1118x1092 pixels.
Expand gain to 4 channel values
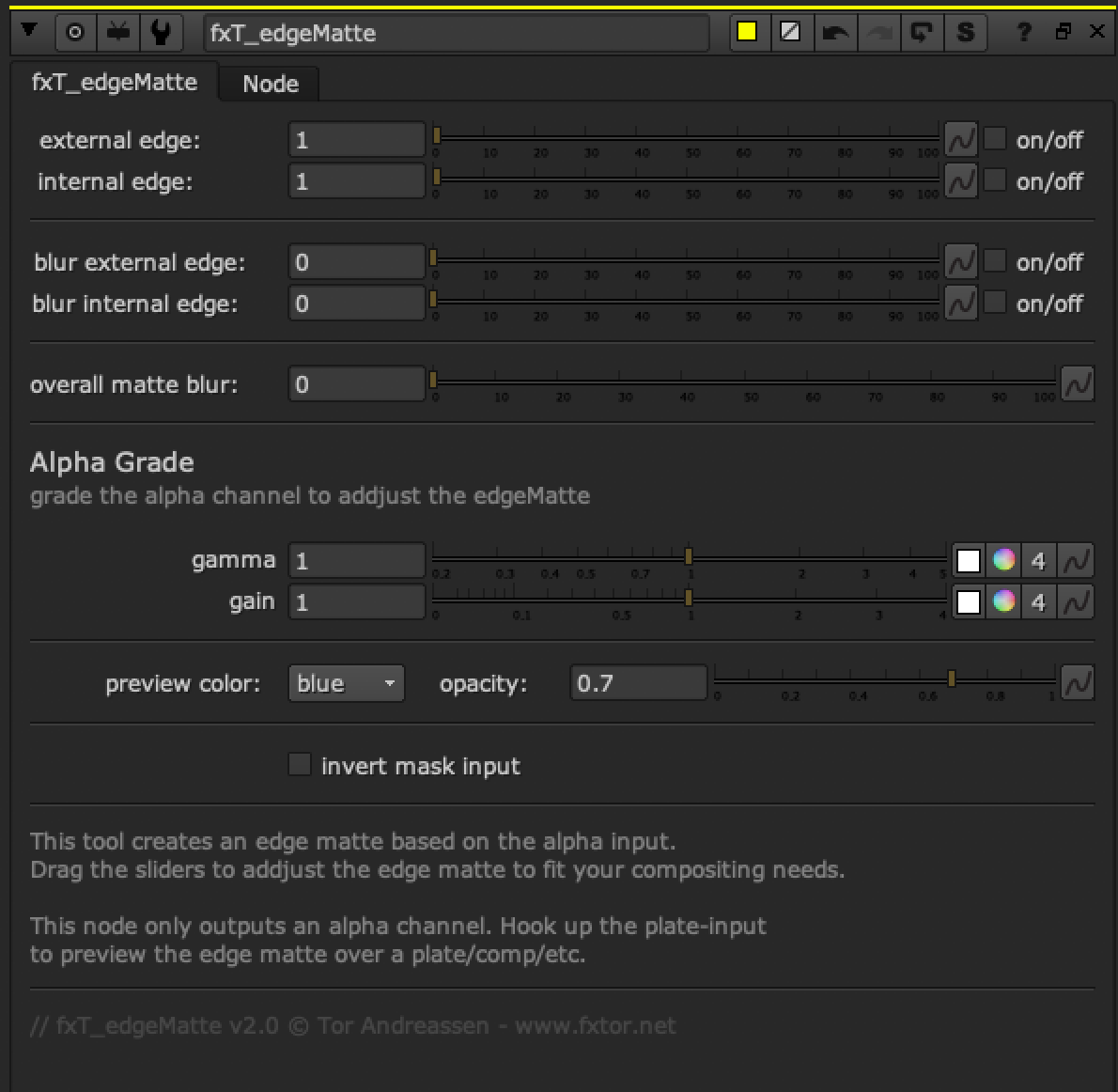pyautogui.click(x=1038, y=601)
